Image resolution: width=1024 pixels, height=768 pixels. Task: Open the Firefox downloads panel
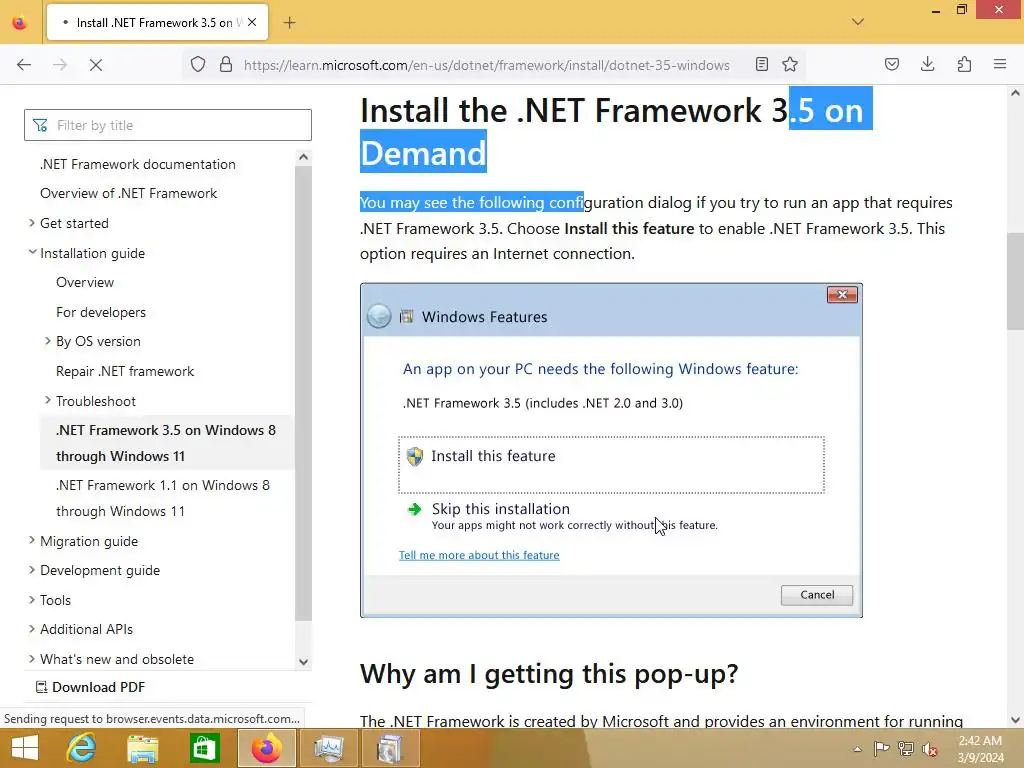927,64
